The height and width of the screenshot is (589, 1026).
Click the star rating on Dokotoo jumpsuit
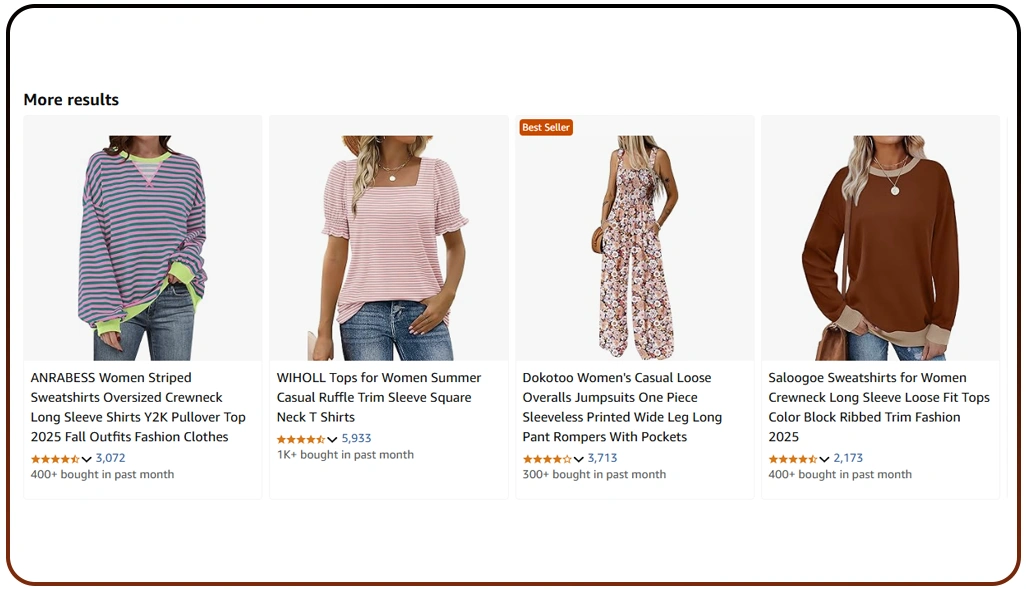coord(547,459)
